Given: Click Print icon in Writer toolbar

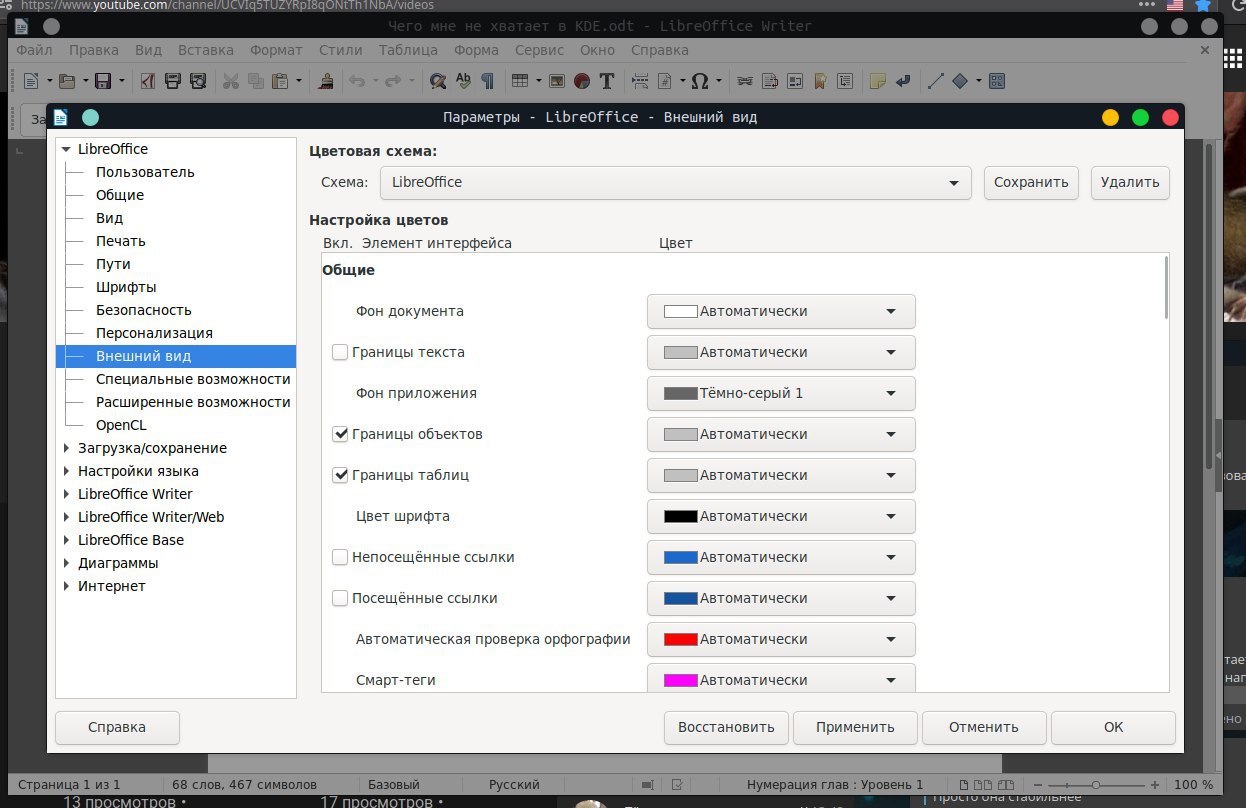Looking at the screenshot, I should [x=172, y=81].
